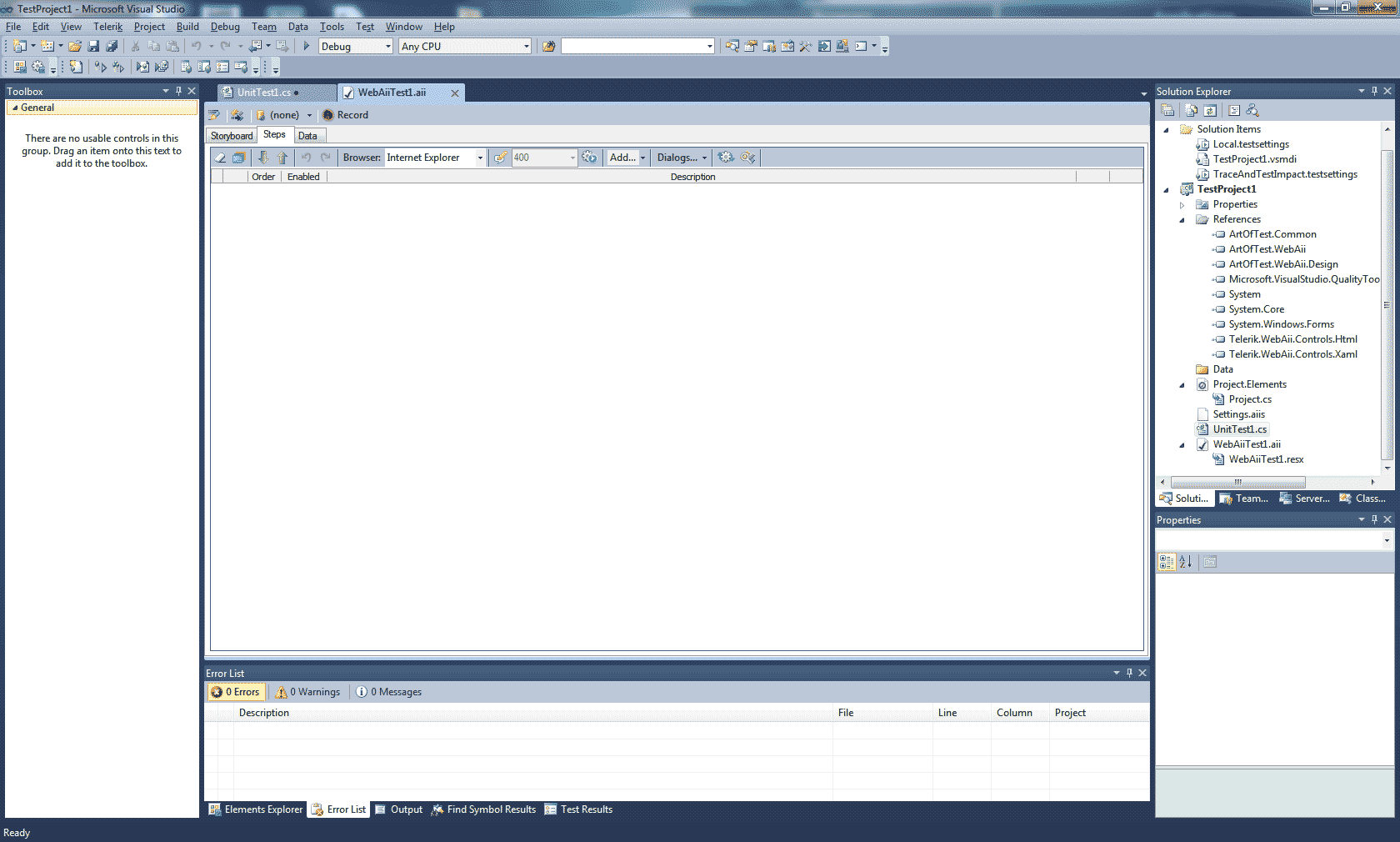
Task: Click the Add New Item toolbar icon
Action: (47, 47)
